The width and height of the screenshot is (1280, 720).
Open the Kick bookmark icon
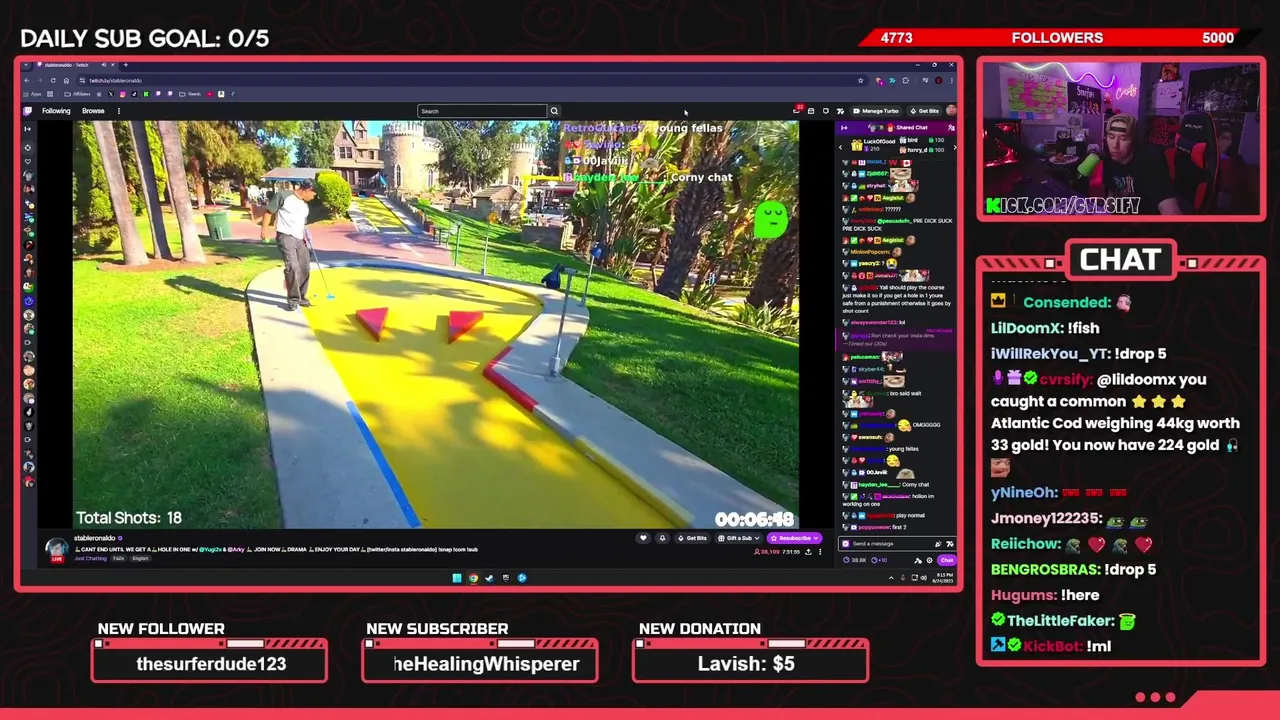click(146, 94)
